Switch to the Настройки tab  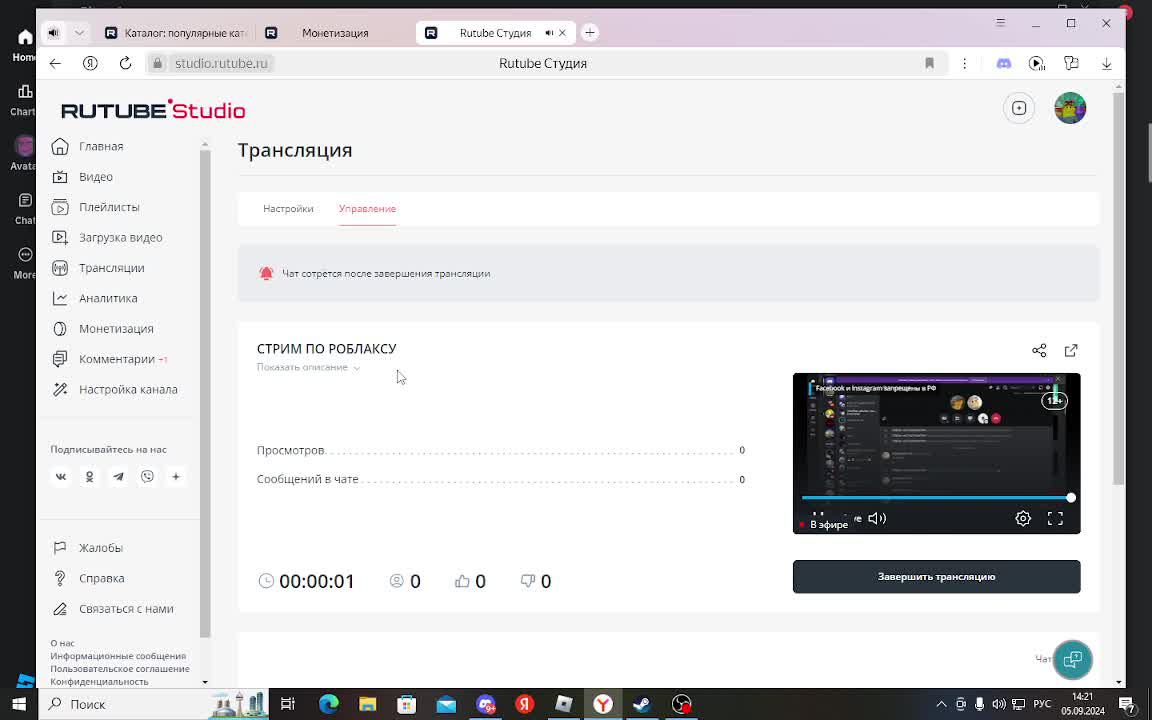(288, 209)
